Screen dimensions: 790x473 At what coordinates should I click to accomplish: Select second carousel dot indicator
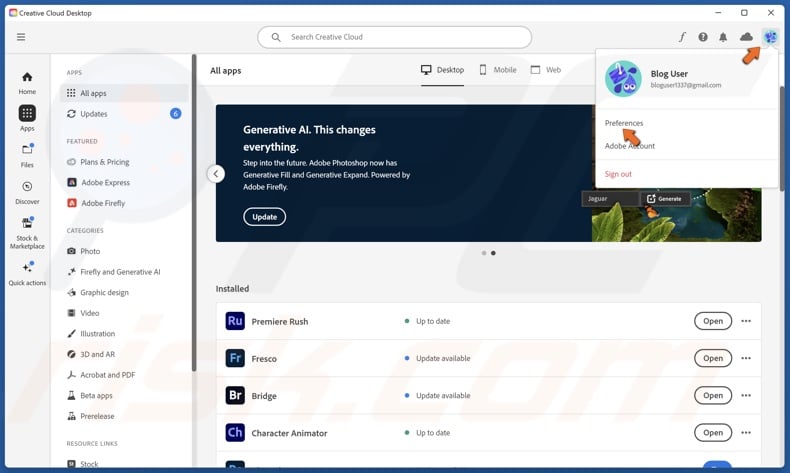click(493, 253)
